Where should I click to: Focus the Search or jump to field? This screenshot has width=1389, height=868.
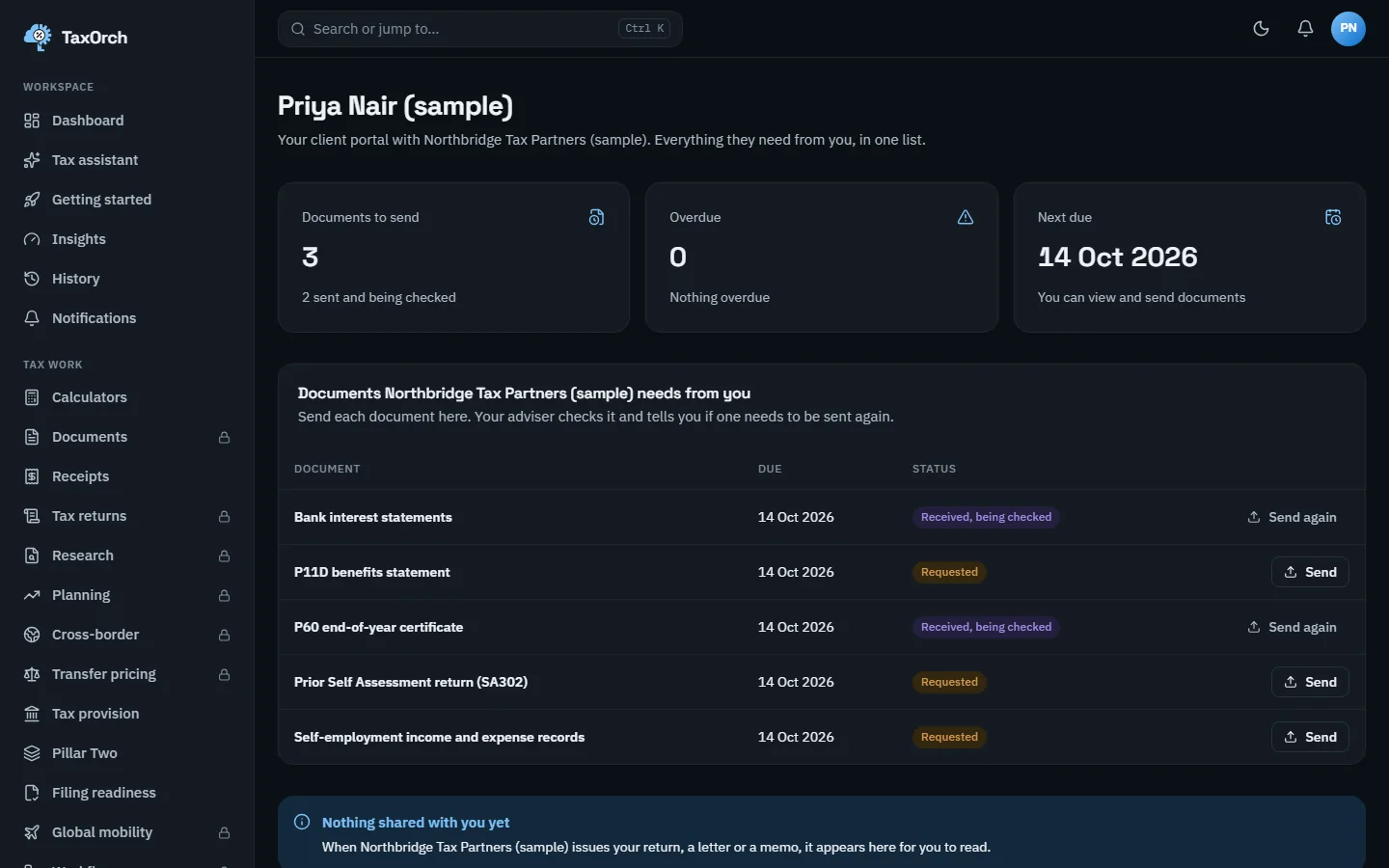(480, 29)
